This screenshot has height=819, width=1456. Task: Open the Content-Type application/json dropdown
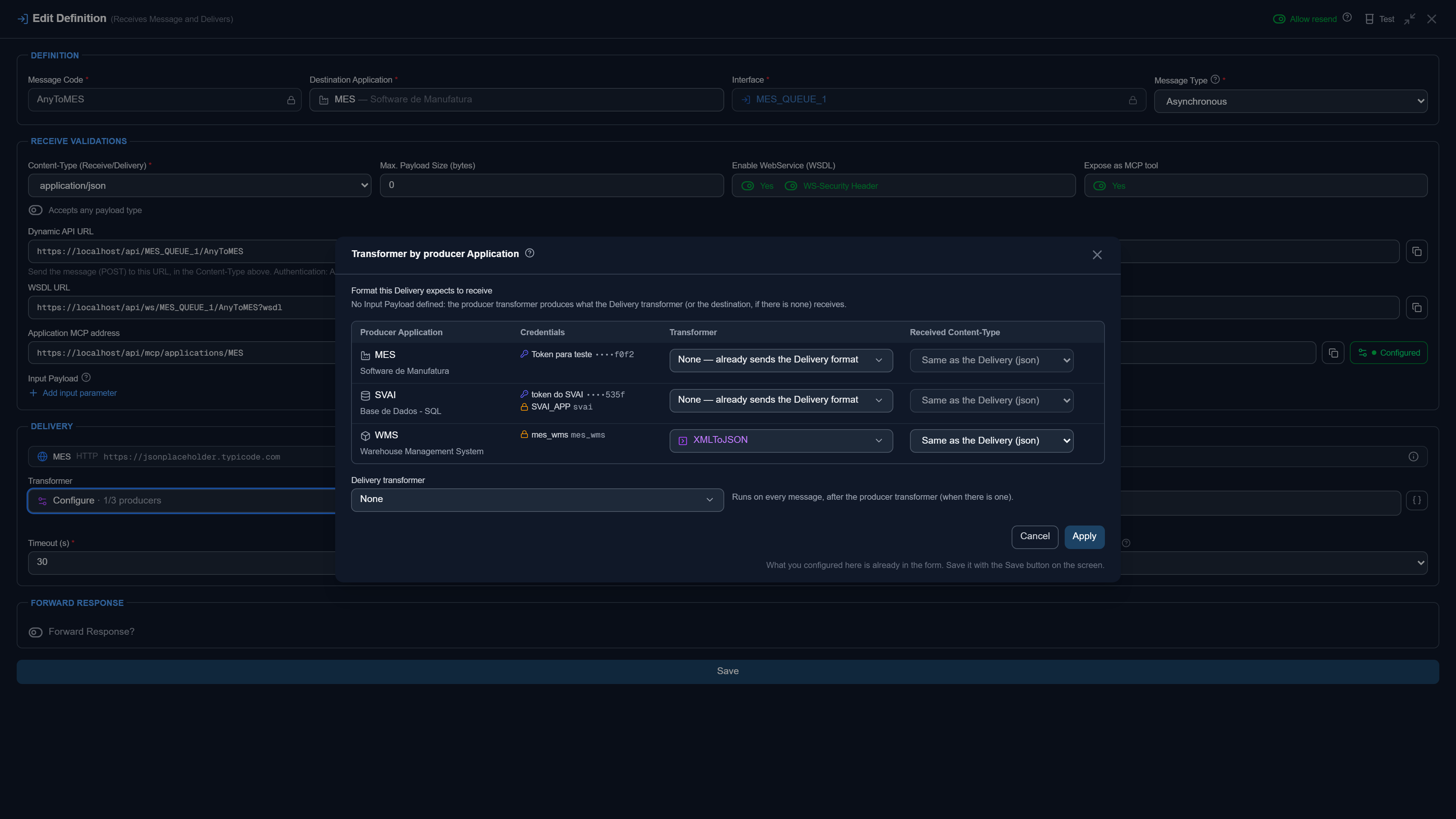coord(199,185)
